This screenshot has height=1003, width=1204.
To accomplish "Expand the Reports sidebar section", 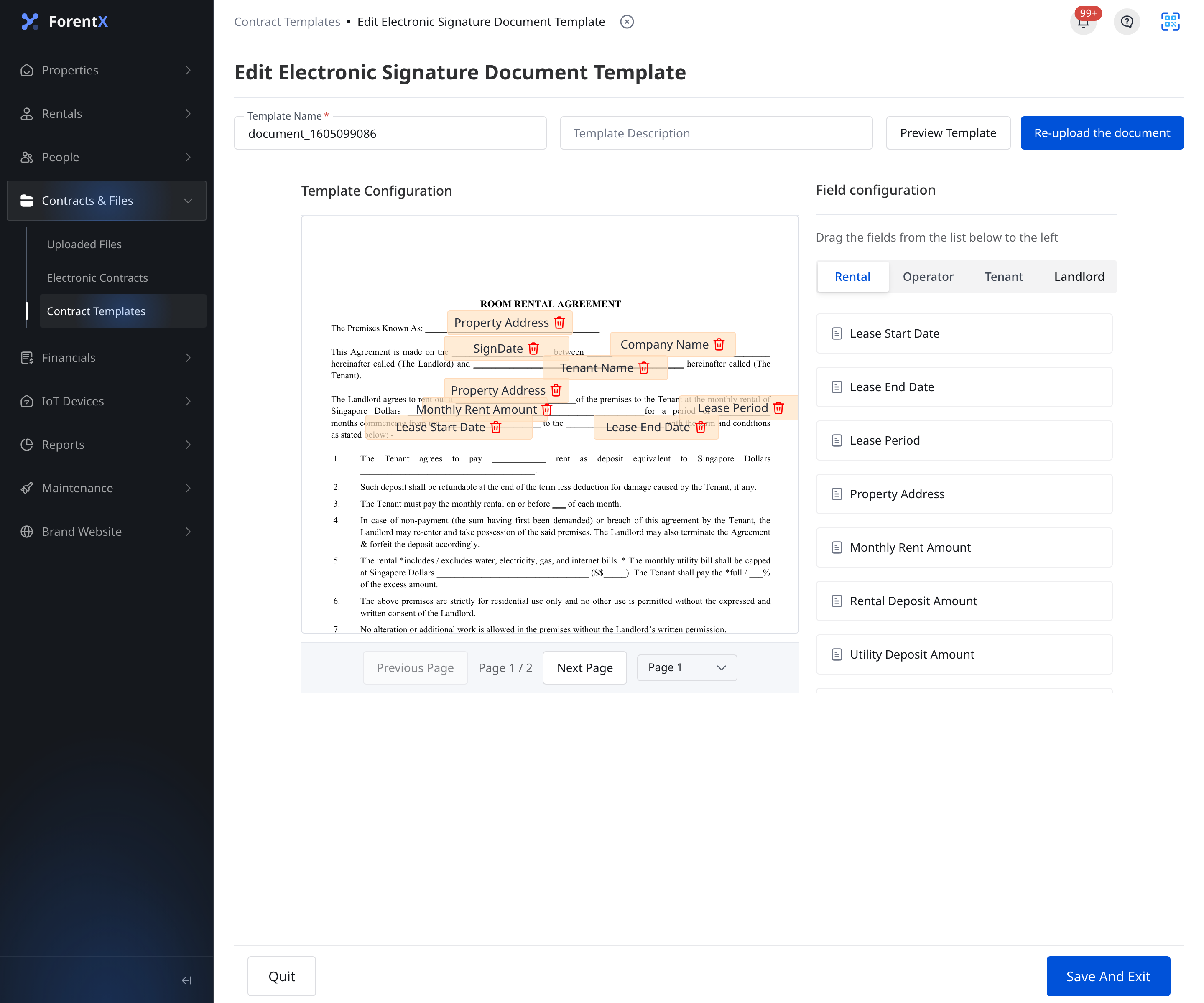I will point(107,445).
